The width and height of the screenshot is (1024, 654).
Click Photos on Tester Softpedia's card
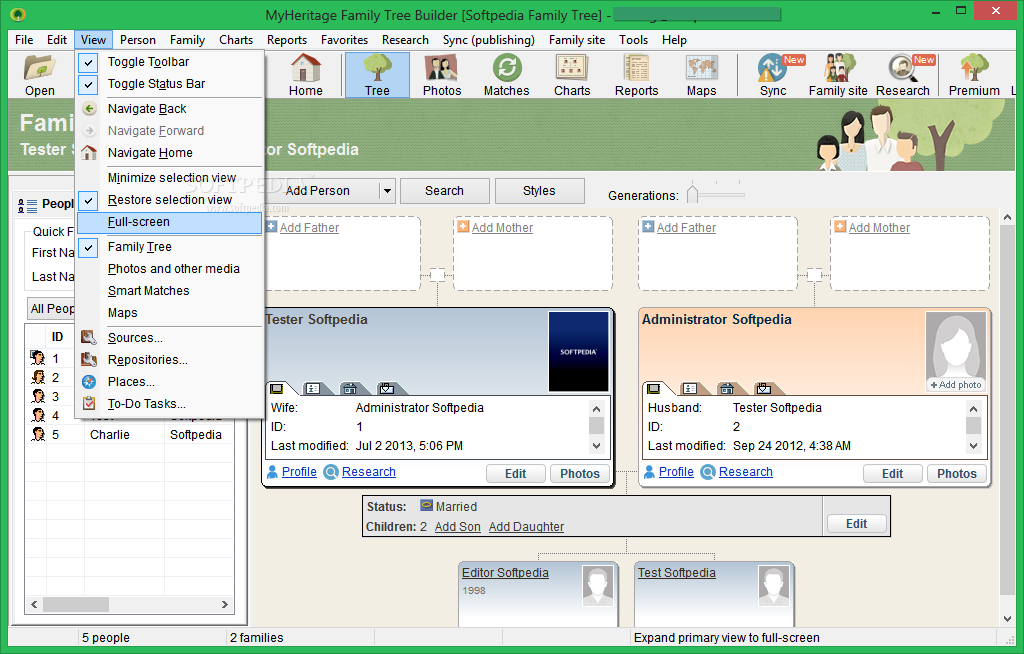point(579,474)
